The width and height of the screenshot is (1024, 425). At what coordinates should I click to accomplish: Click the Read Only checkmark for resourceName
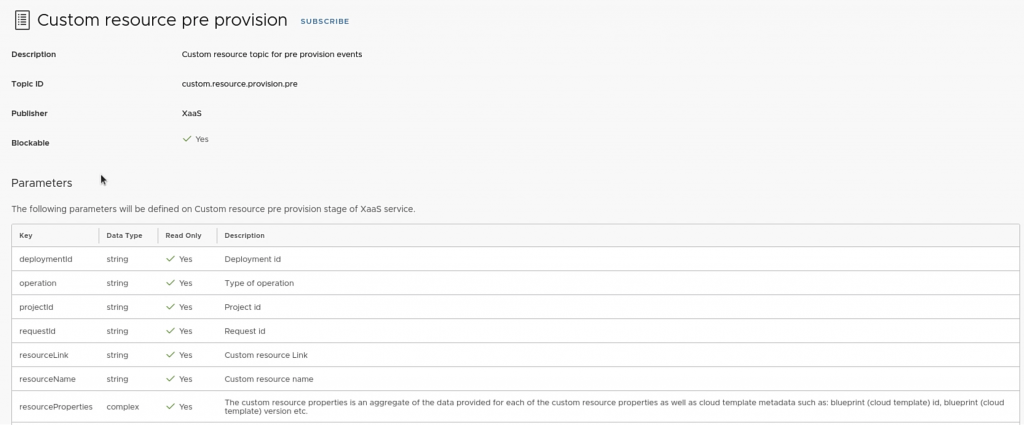pos(171,379)
